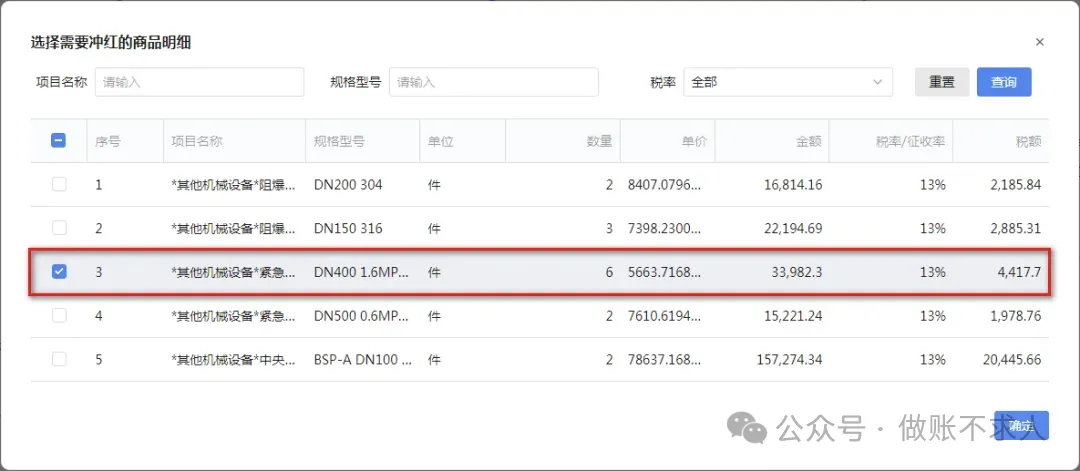Click the blue 查询 button
The width and height of the screenshot is (1080, 471).
1004,82
